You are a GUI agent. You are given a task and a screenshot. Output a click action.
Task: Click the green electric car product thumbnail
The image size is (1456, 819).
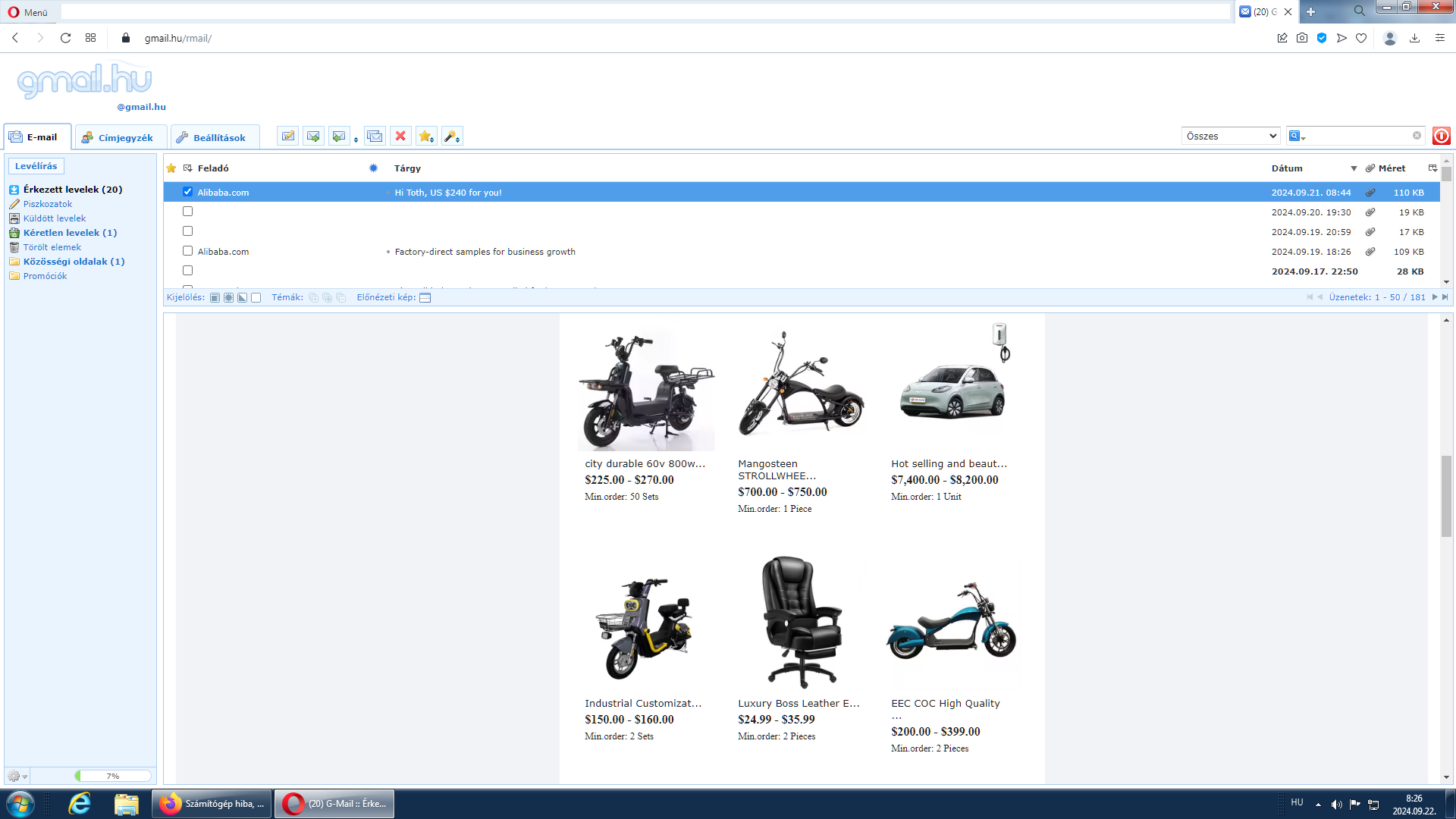click(x=952, y=388)
